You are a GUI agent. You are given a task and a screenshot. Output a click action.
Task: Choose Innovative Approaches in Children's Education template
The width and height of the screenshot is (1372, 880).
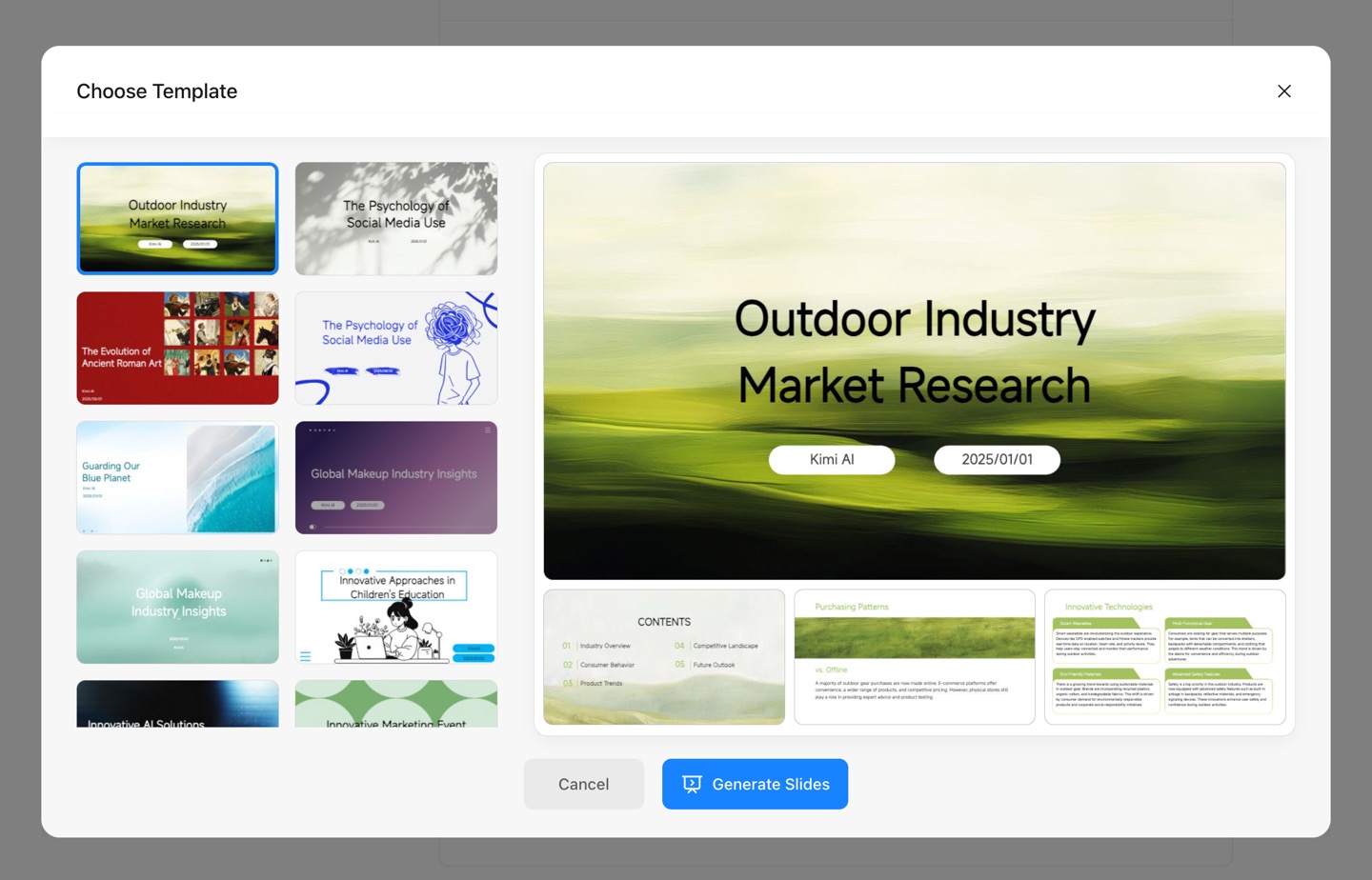coord(396,607)
